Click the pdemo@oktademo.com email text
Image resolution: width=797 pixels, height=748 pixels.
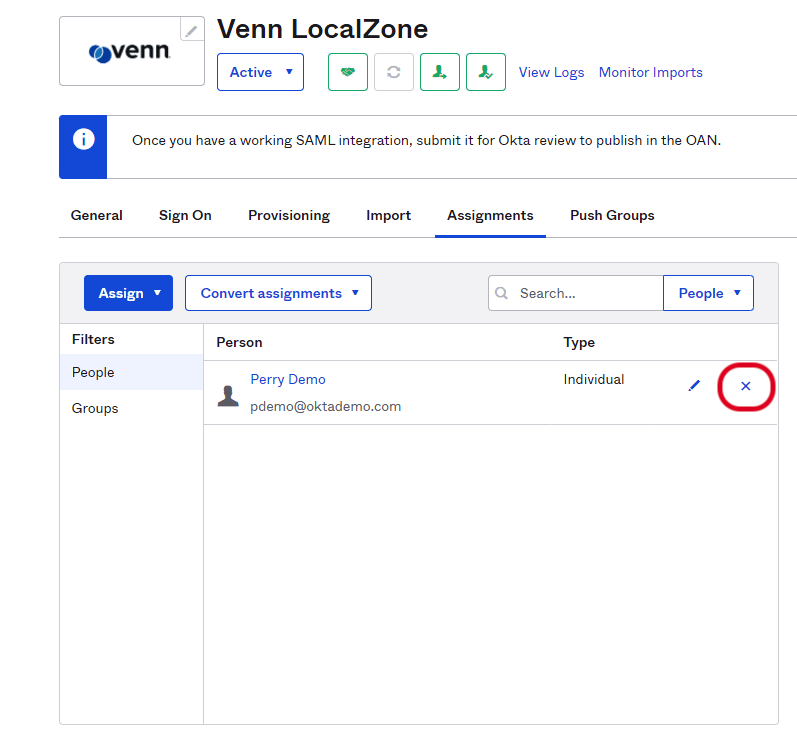point(325,407)
